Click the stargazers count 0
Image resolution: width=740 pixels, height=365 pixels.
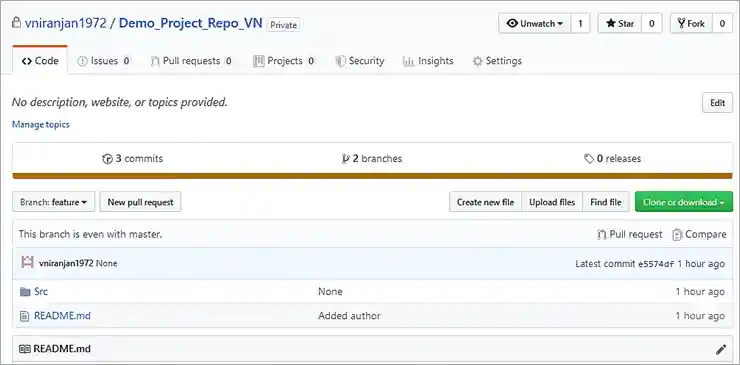pos(652,24)
